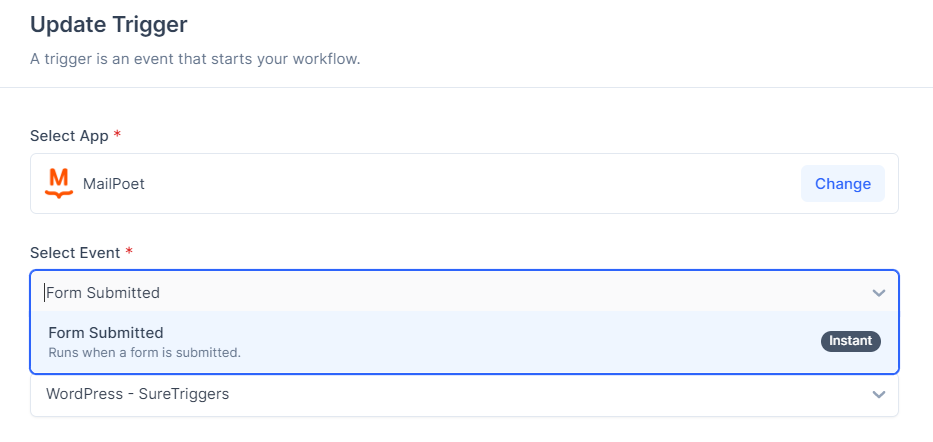Screen dimensions: 933x442
Task: Click the Select App label
Action: coord(69,135)
